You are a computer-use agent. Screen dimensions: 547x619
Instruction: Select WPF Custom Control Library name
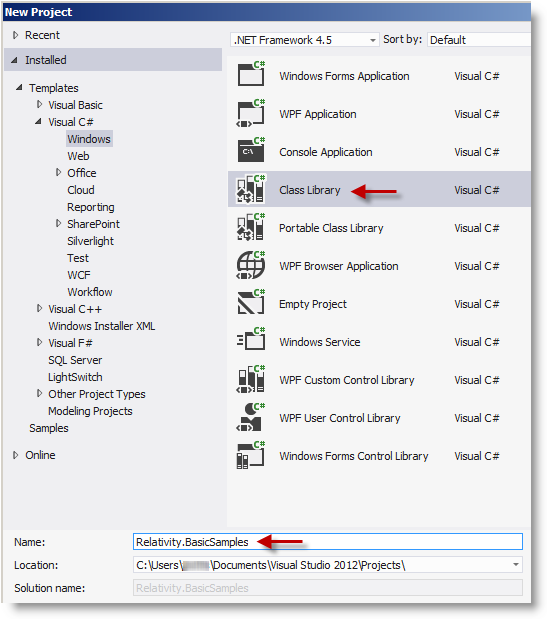347,380
